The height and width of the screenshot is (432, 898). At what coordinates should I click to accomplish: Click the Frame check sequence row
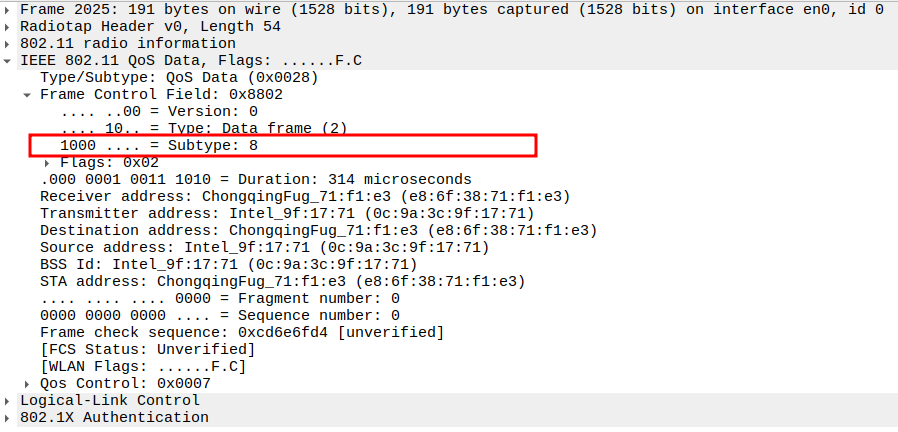pyautogui.click(x=241, y=332)
